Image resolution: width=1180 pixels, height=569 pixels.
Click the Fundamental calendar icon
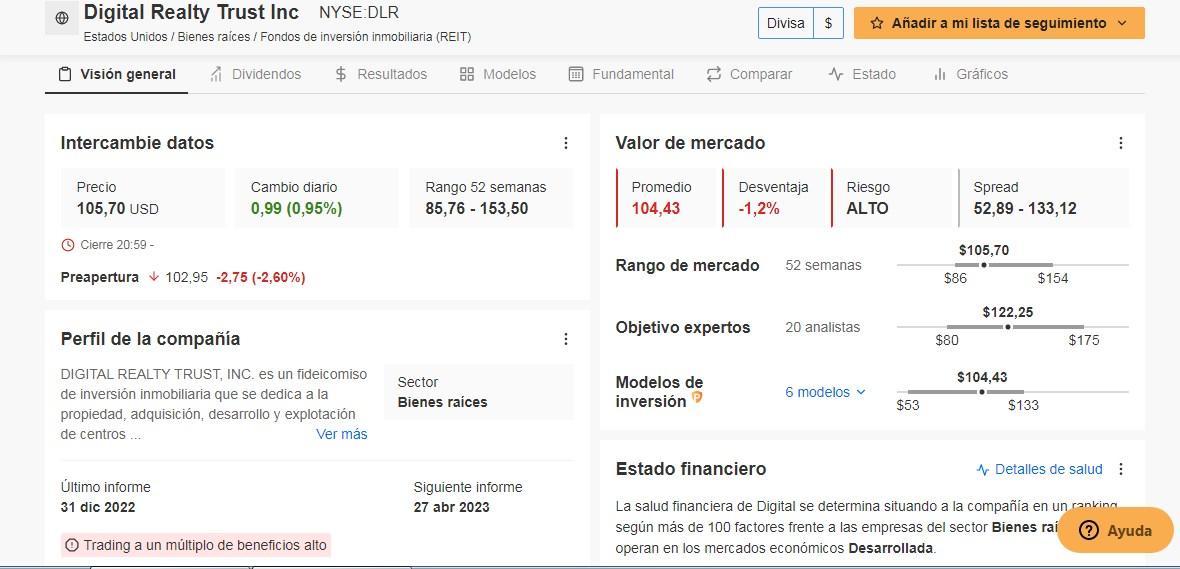click(x=576, y=74)
